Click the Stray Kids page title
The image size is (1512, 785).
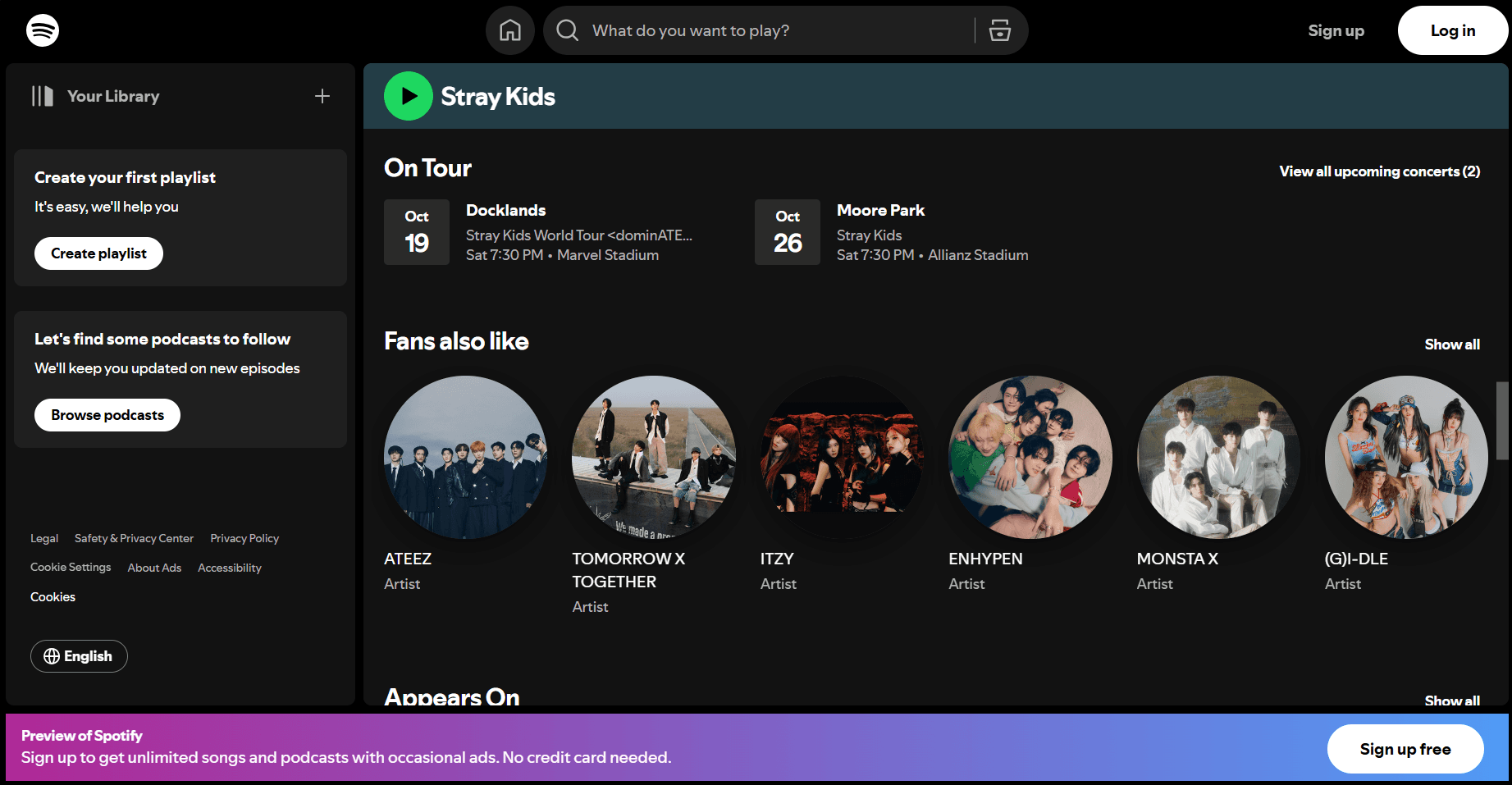pos(498,96)
